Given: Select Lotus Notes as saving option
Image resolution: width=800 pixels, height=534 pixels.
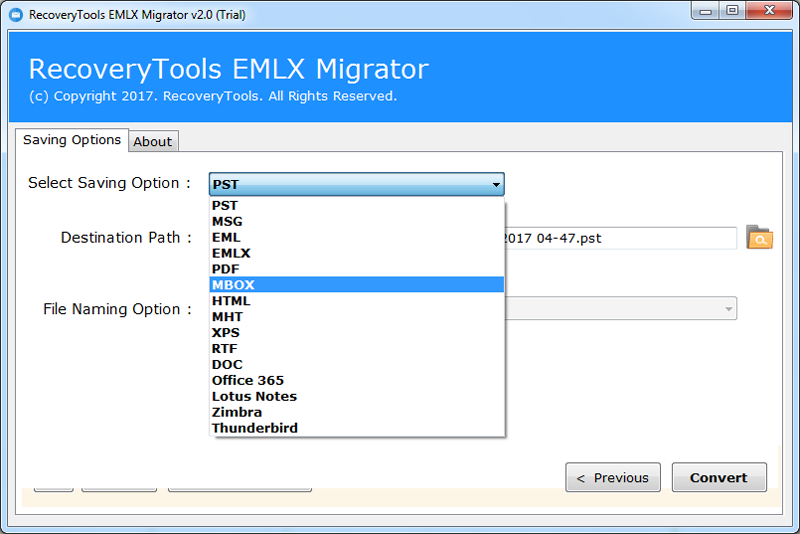Looking at the screenshot, I should 357,396.
